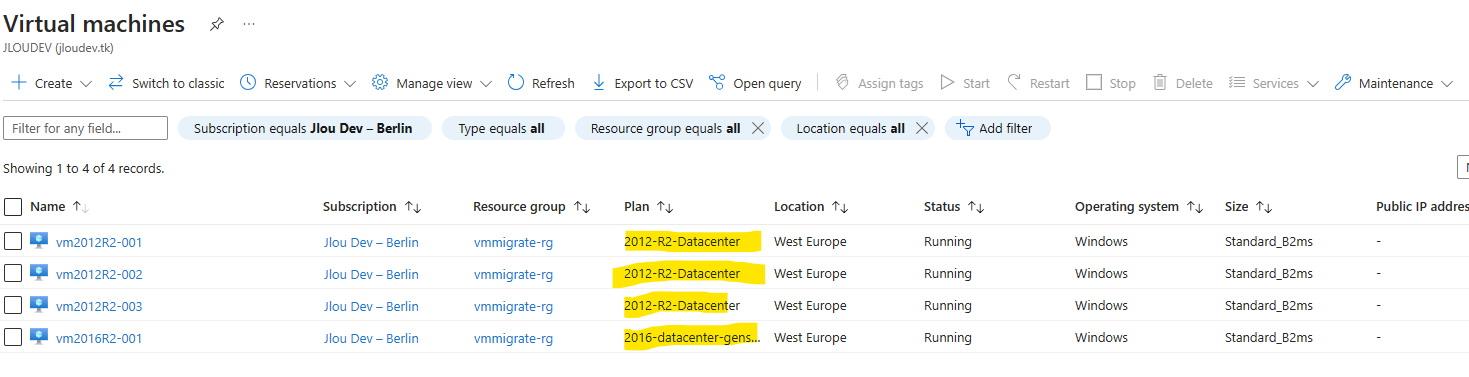Click the pin icon beside Virtual machines title
The image size is (1469, 377).
pyautogui.click(x=216, y=24)
